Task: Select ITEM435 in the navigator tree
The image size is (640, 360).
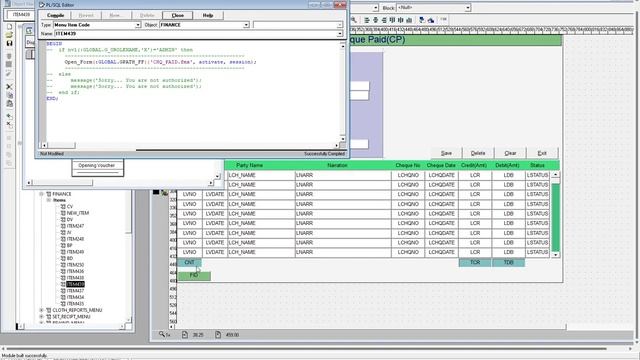Action: (x=76, y=304)
